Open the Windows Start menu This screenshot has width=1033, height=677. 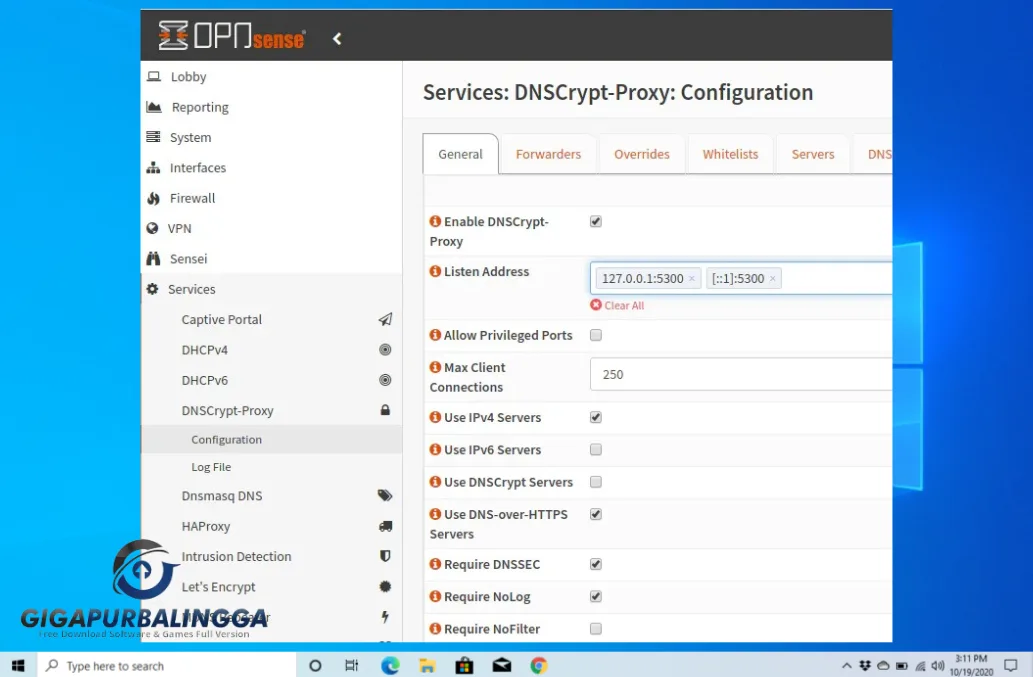click(18, 665)
